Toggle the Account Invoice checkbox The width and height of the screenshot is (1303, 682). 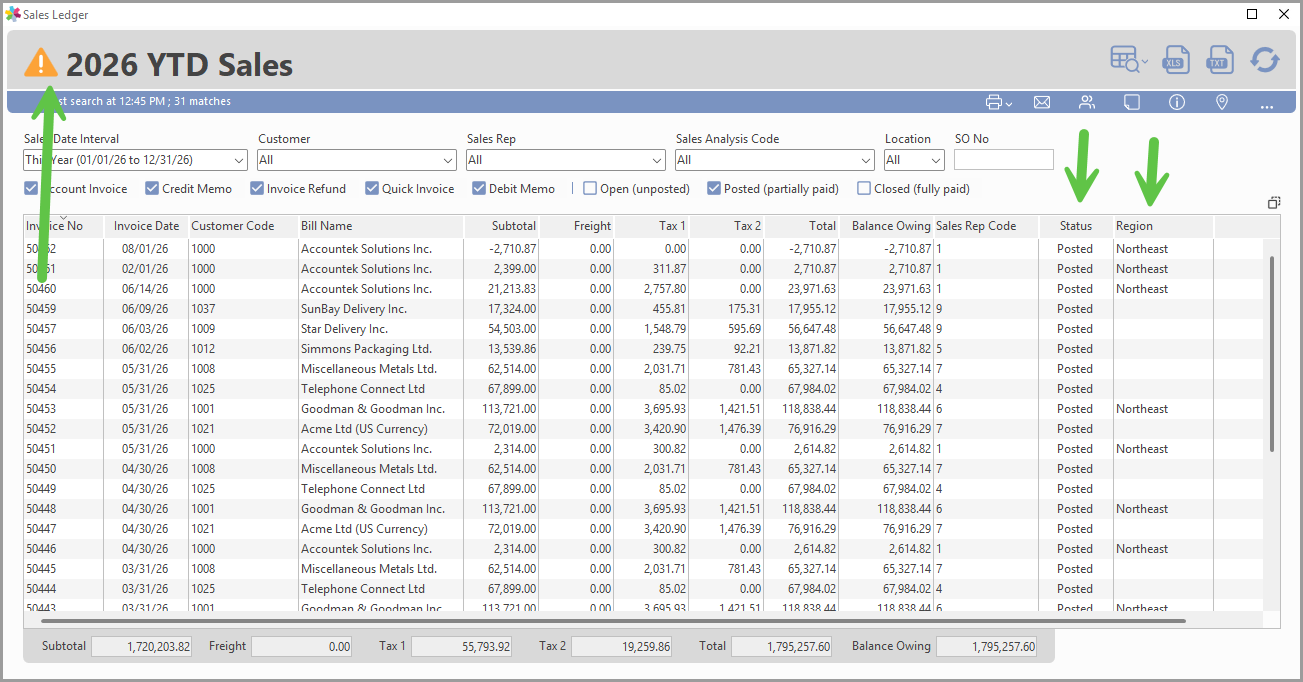coord(31,188)
